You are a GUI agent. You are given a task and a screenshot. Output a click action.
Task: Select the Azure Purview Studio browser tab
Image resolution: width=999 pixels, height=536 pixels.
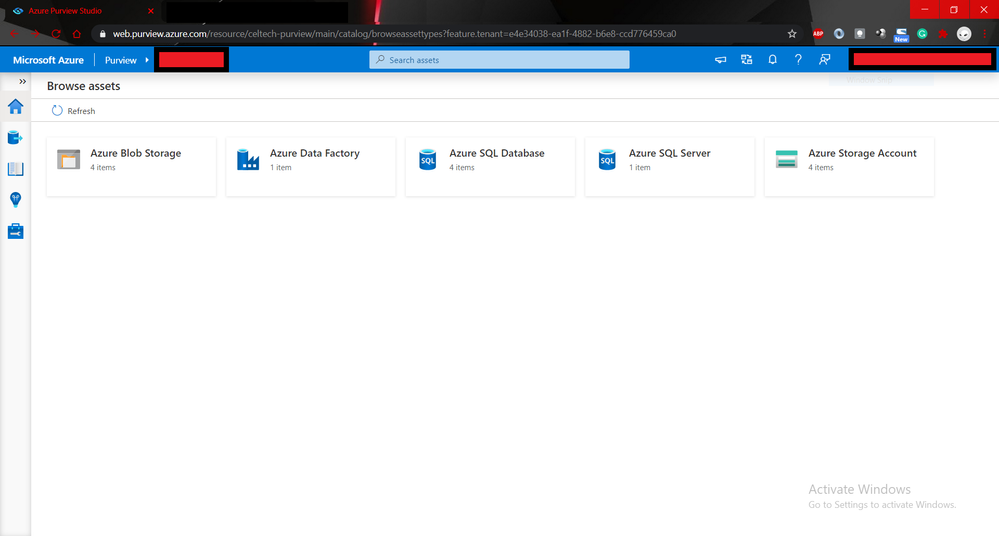point(82,11)
